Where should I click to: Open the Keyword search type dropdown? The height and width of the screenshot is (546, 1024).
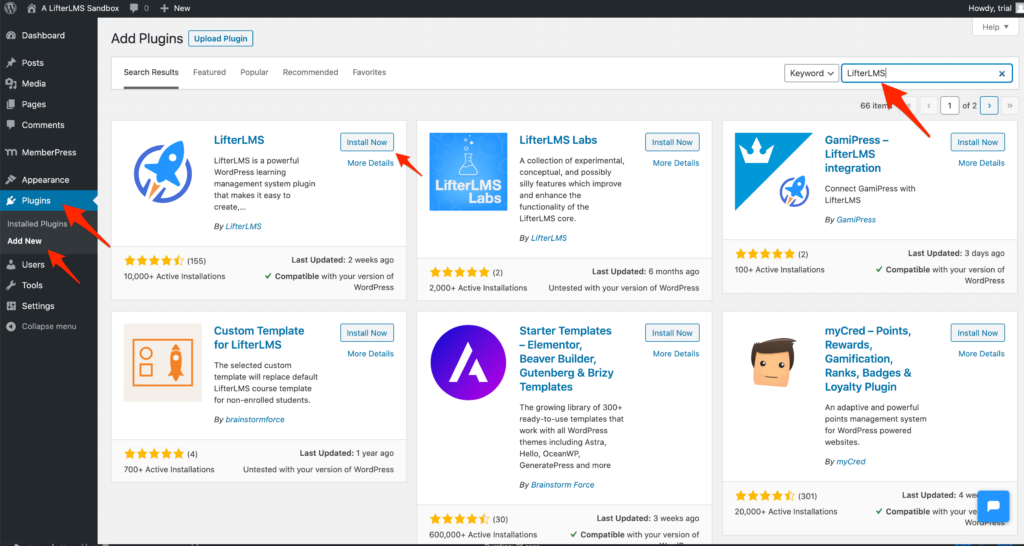(x=811, y=73)
